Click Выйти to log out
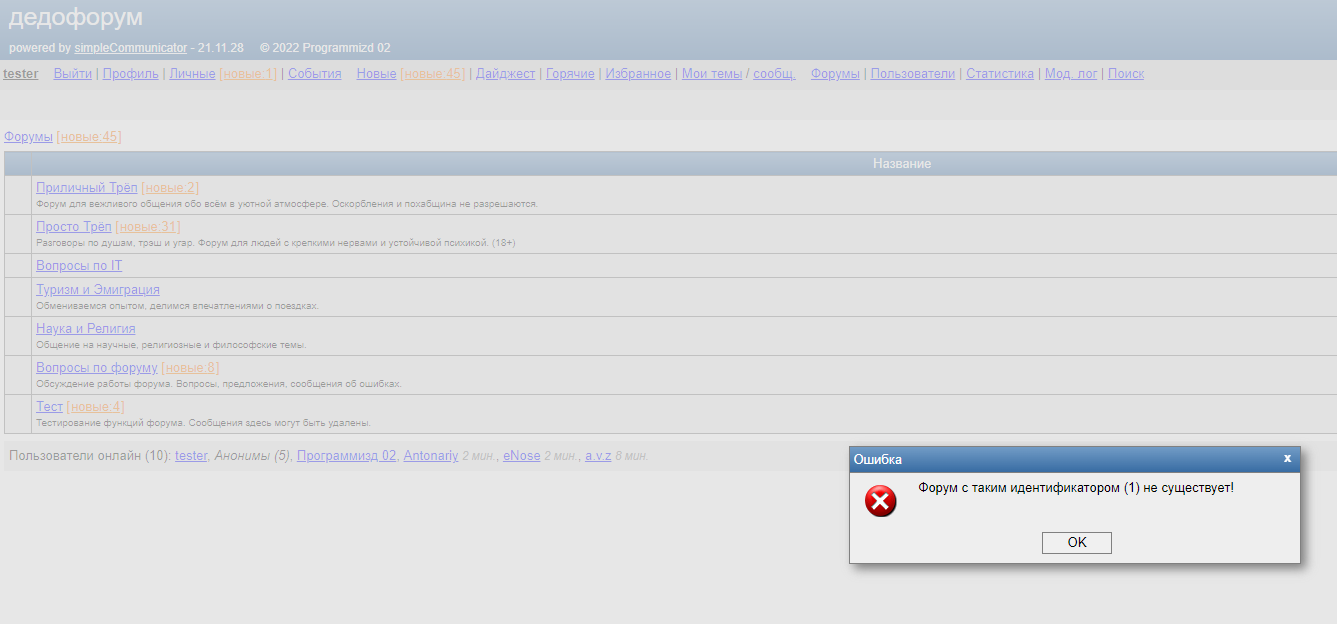 [72, 73]
